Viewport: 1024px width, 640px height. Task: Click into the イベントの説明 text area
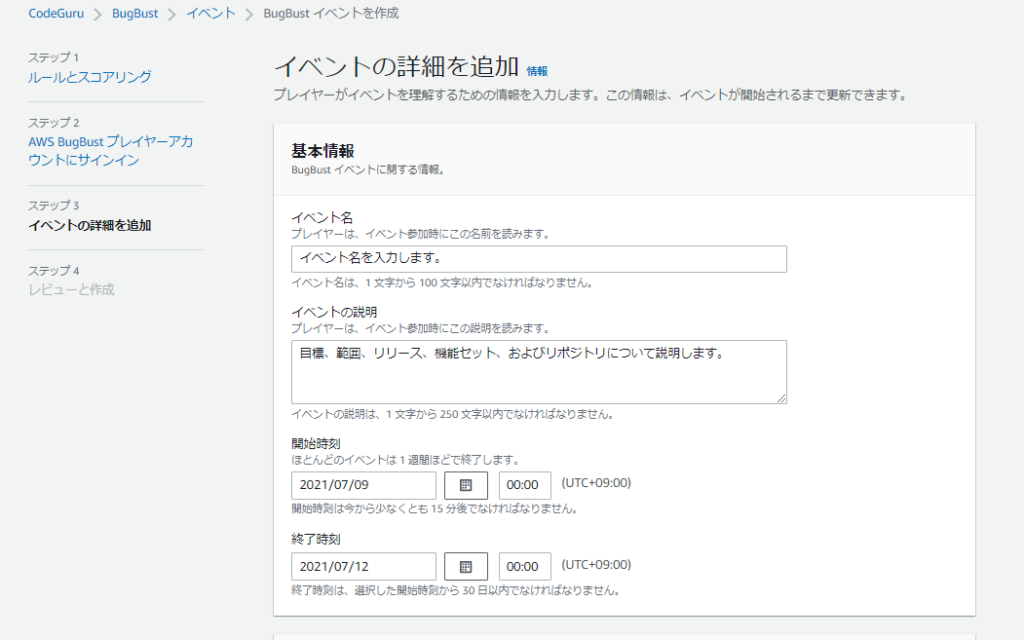(x=539, y=371)
